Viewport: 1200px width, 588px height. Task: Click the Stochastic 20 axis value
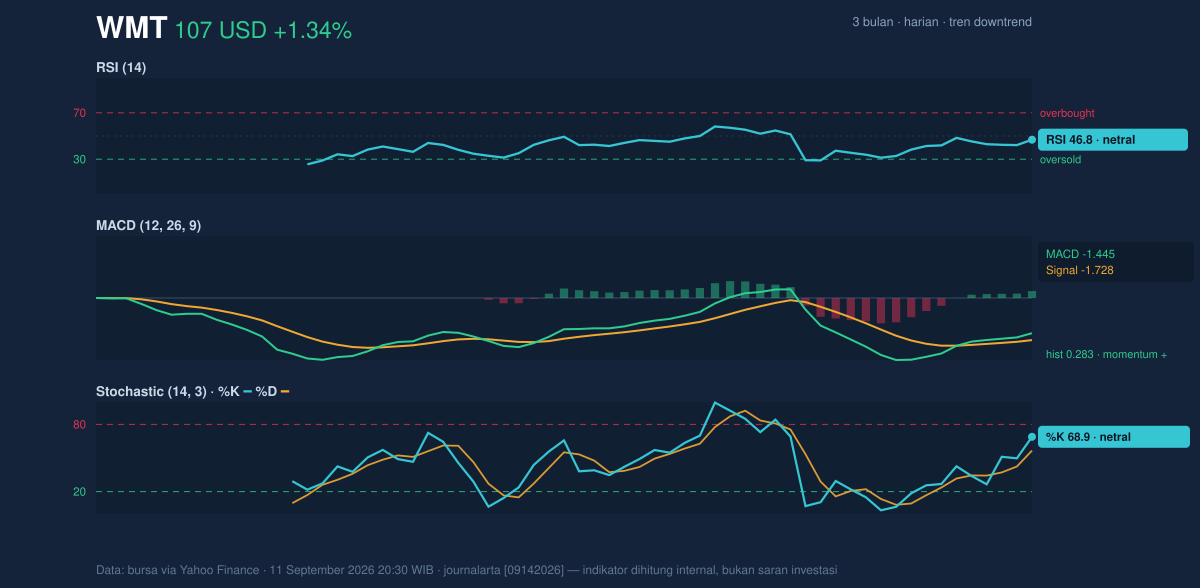point(79,492)
